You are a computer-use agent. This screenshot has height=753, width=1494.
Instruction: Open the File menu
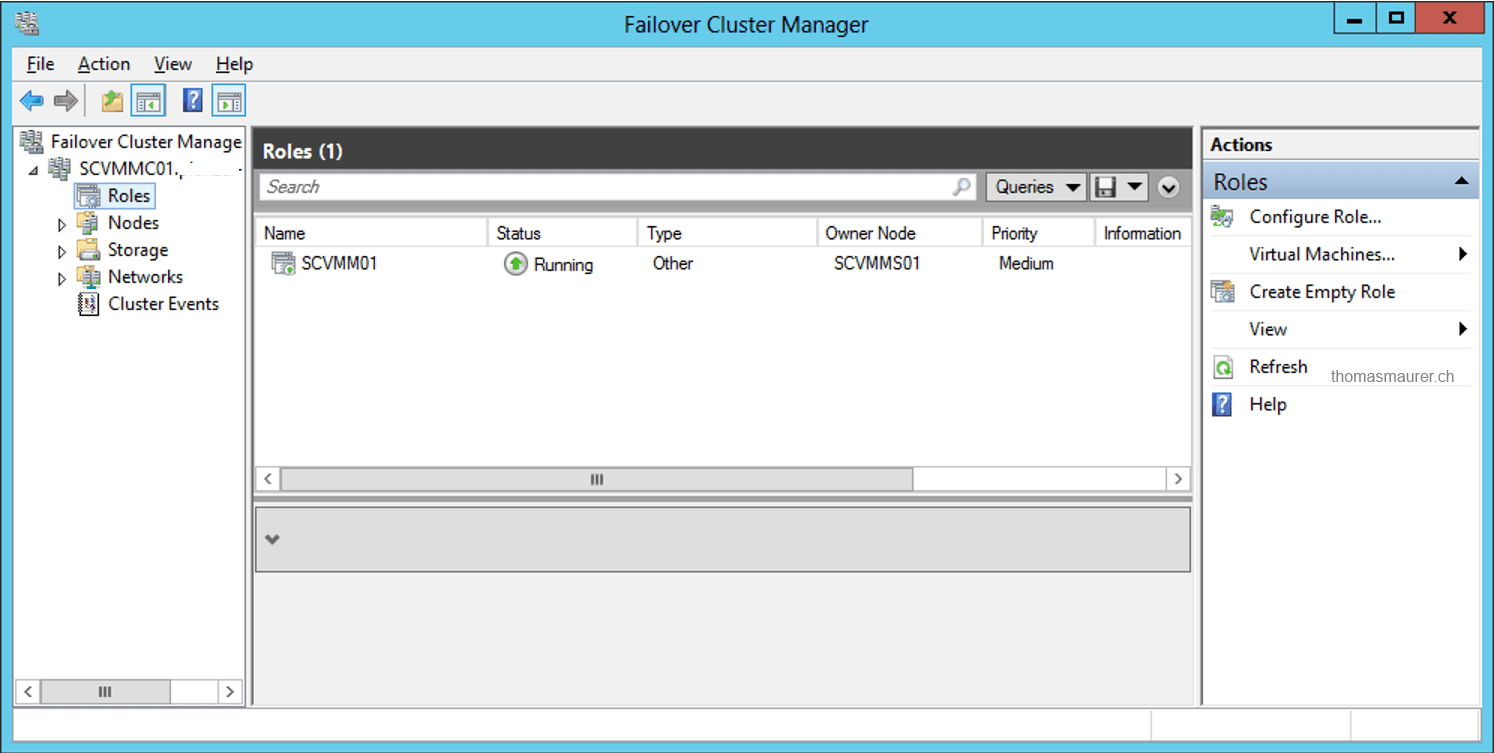41,64
